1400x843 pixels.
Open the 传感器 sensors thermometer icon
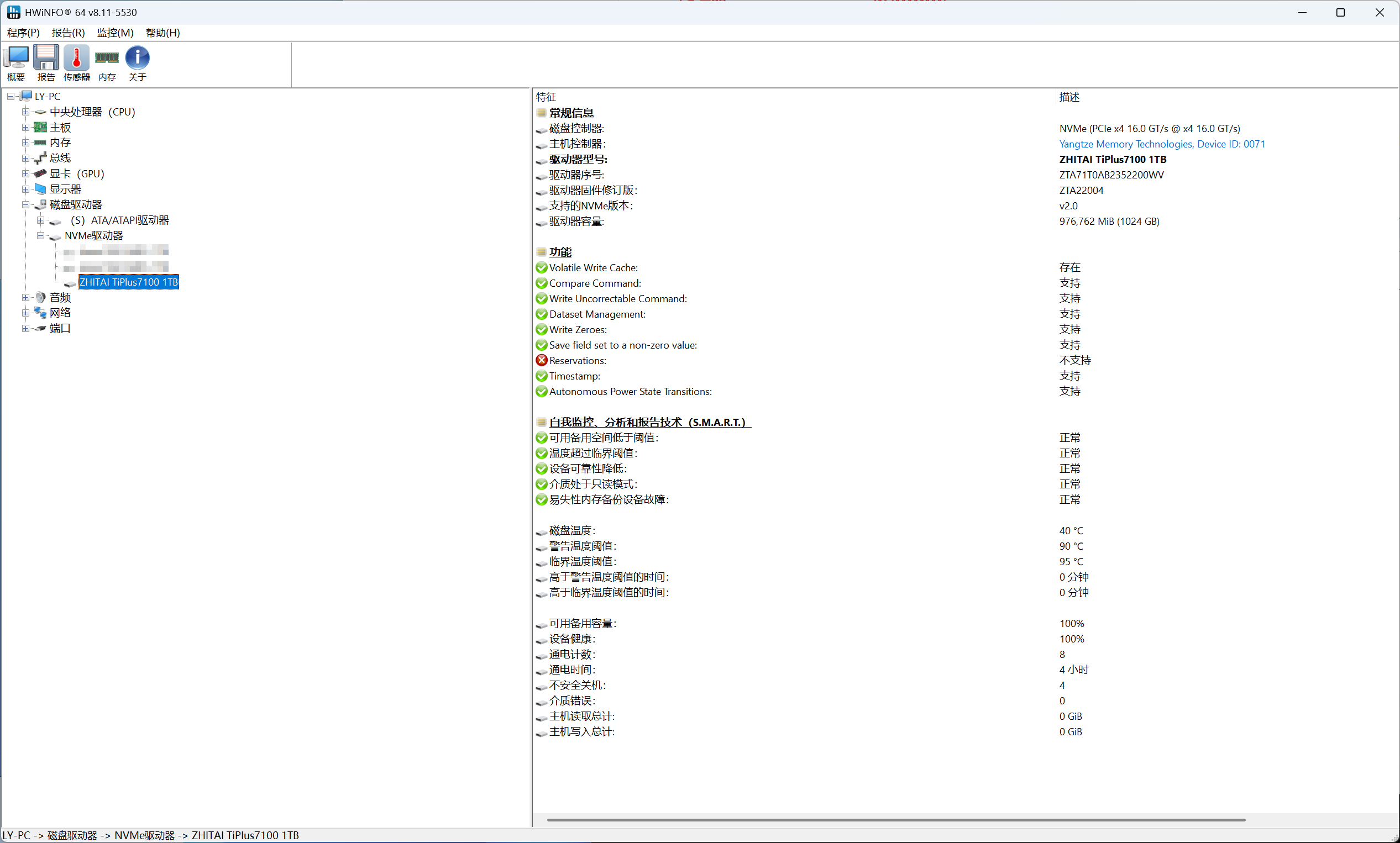tap(77, 62)
